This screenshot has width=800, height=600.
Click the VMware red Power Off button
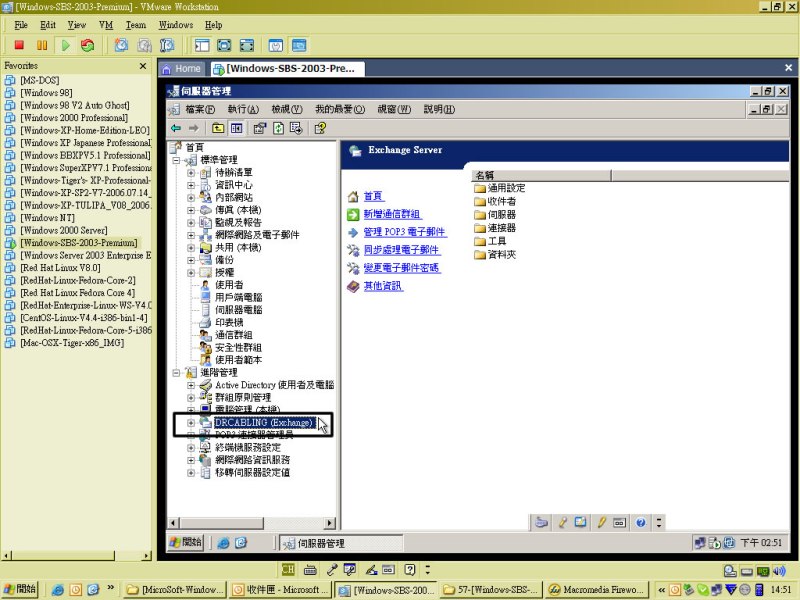[x=19, y=45]
